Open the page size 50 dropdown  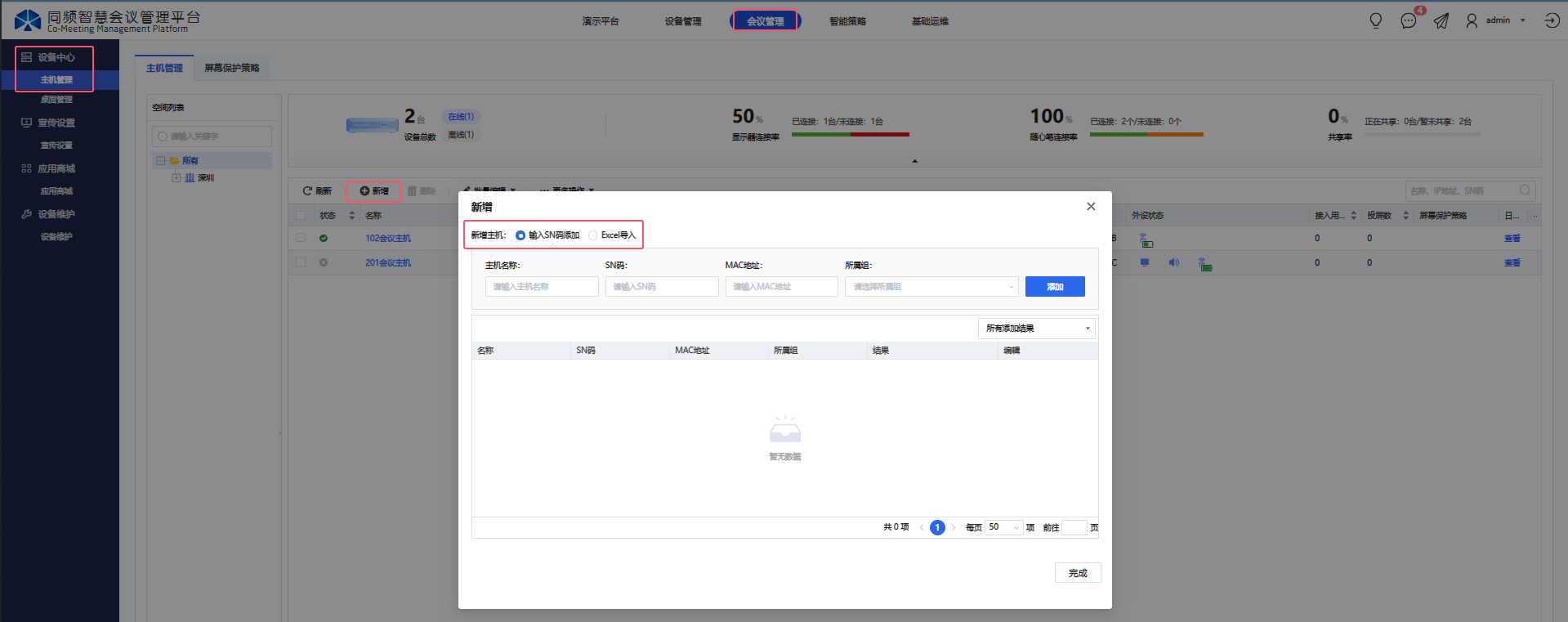pos(1004,527)
